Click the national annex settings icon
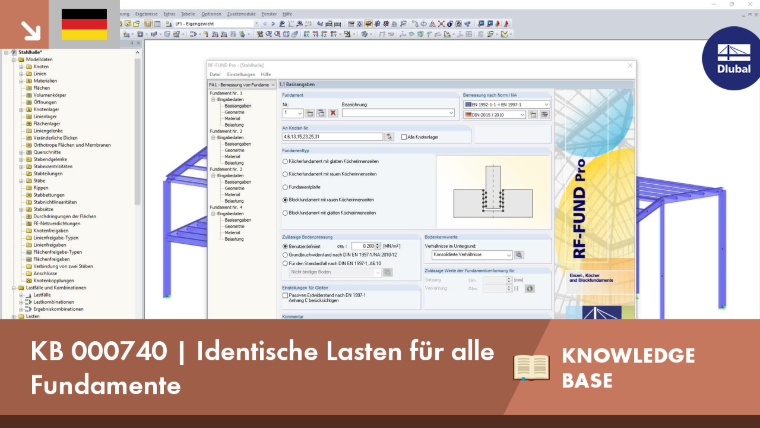Image resolution: width=760 pixels, height=428 pixels. pos(545,115)
